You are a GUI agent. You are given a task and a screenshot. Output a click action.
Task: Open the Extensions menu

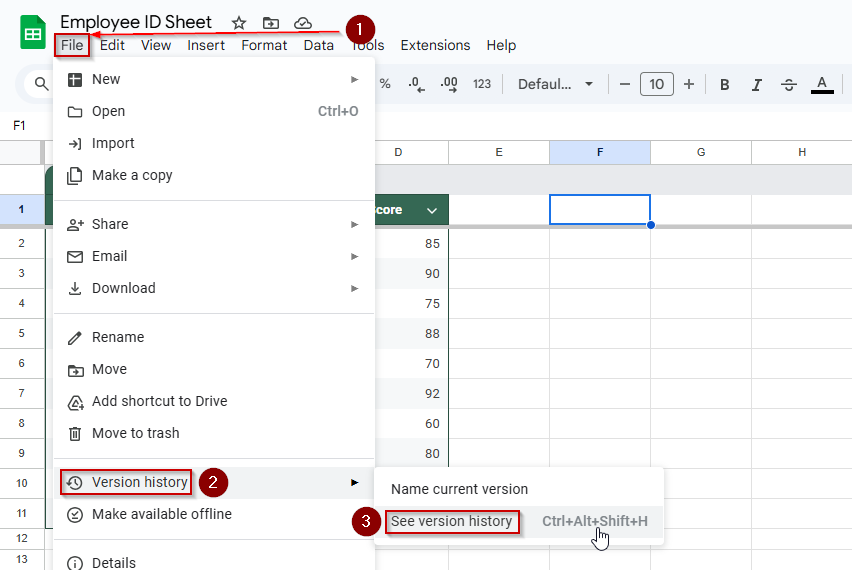435,45
